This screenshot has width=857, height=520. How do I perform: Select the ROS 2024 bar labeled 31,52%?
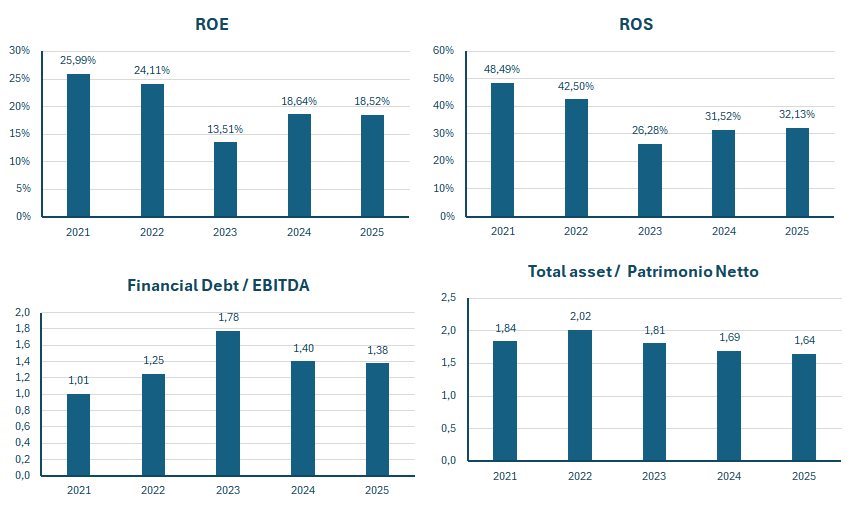pos(724,173)
